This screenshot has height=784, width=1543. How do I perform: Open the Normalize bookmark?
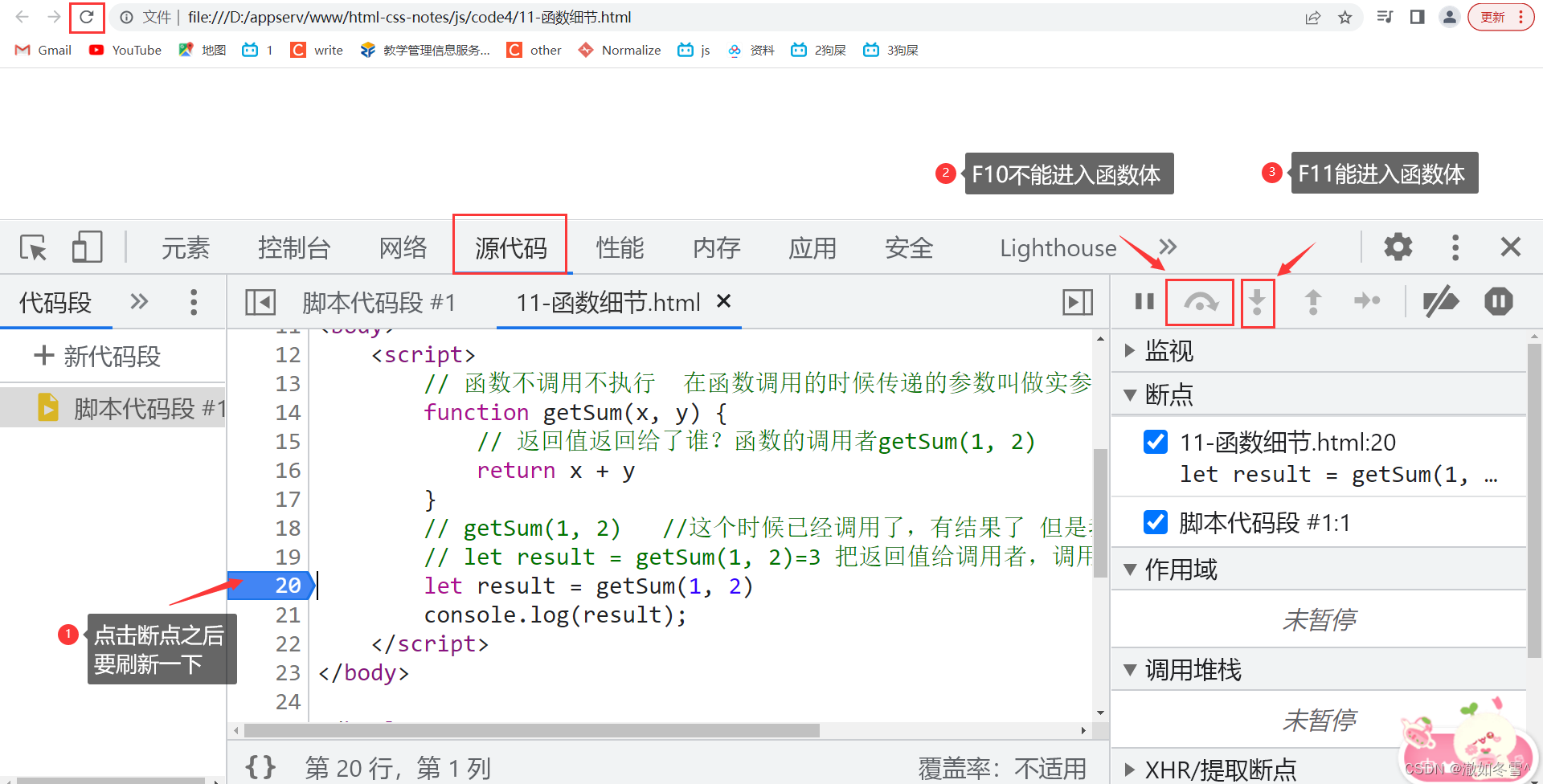[x=620, y=50]
